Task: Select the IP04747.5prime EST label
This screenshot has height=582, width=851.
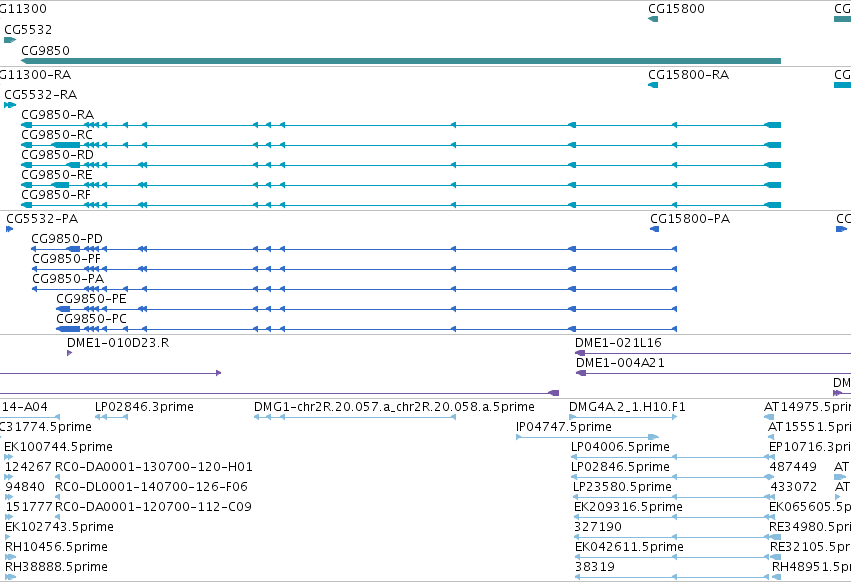Action: (x=564, y=427)
